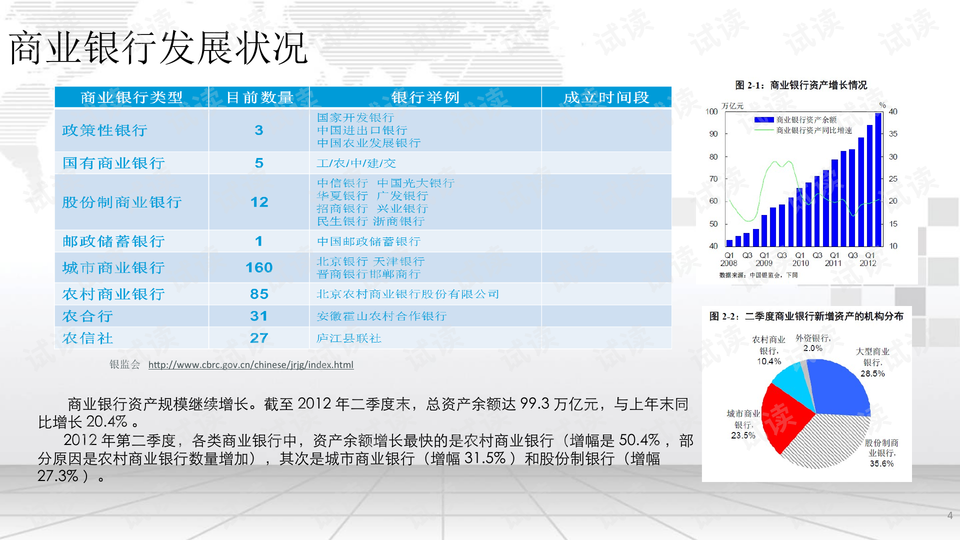Click the slide title 商业银行发展状况
960x540 pixels.
(158, 48)
